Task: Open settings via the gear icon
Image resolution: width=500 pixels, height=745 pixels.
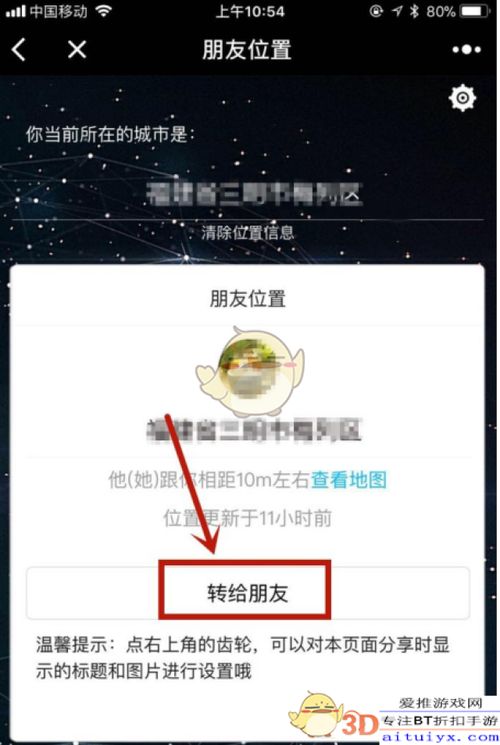Action: [462, 98]
